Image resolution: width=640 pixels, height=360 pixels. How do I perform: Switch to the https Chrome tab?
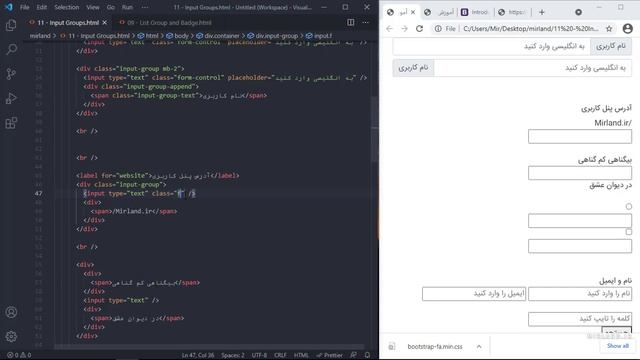click(x=512, y=12)
